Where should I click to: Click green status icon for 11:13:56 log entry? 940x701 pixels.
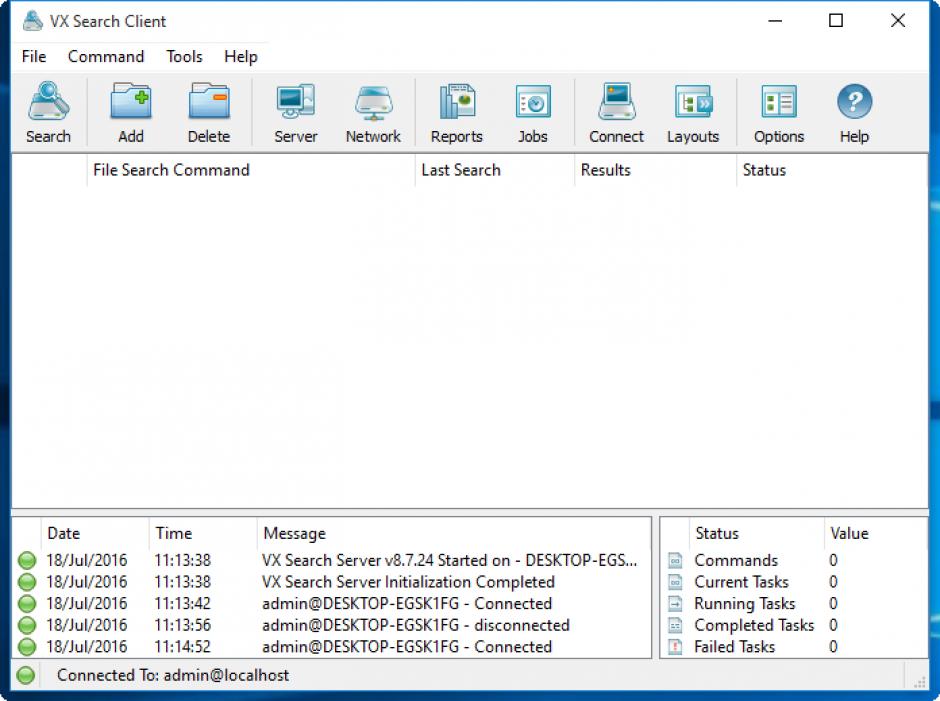point(26,625)
